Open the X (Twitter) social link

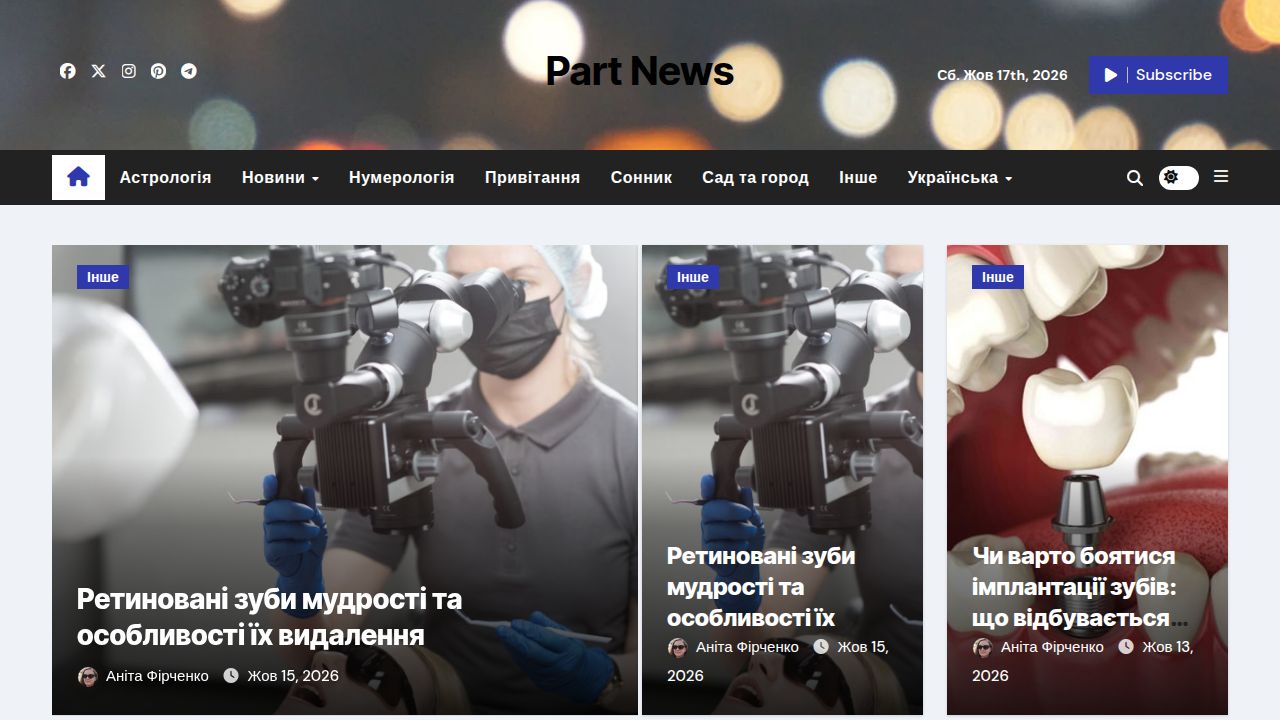click(98, 71)
